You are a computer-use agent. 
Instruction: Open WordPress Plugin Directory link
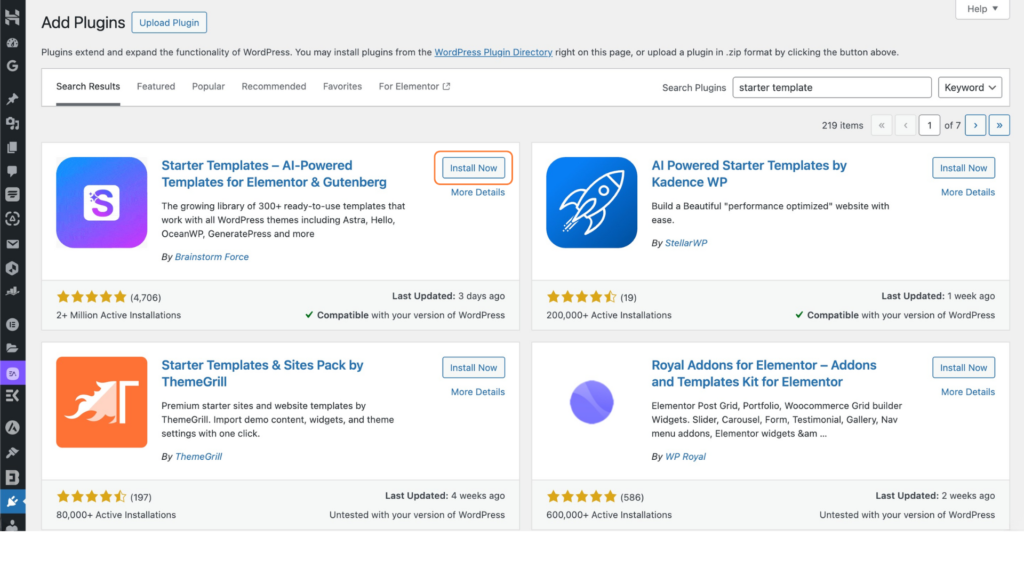pos(492,52)
